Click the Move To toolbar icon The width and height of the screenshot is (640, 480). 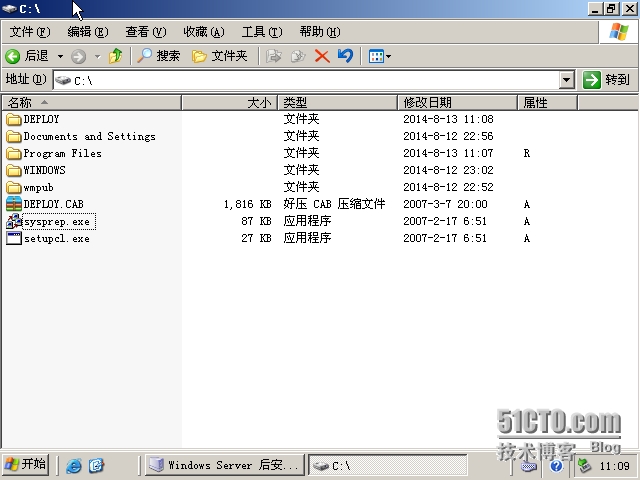pos(273,56)
